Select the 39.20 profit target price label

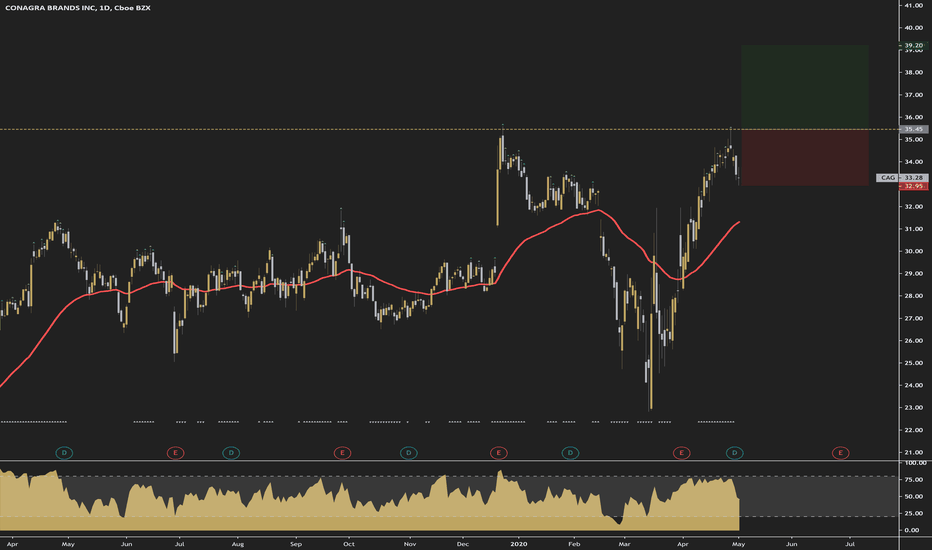coord(913,45)
